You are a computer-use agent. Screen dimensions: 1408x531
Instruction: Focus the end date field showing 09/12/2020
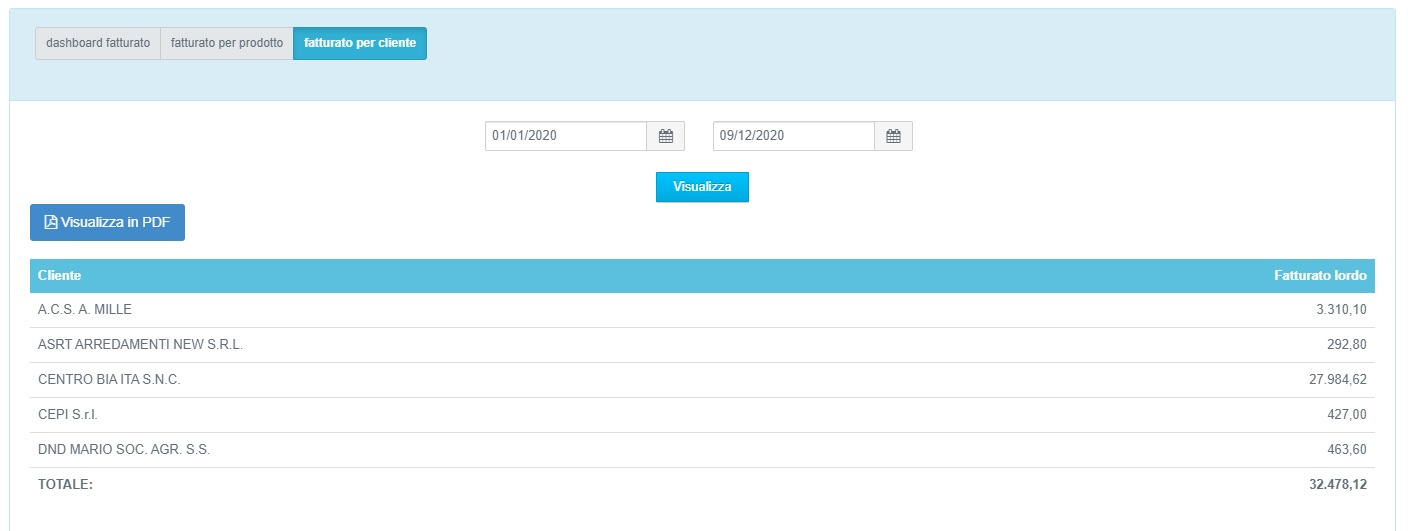(x=794, y=136)
